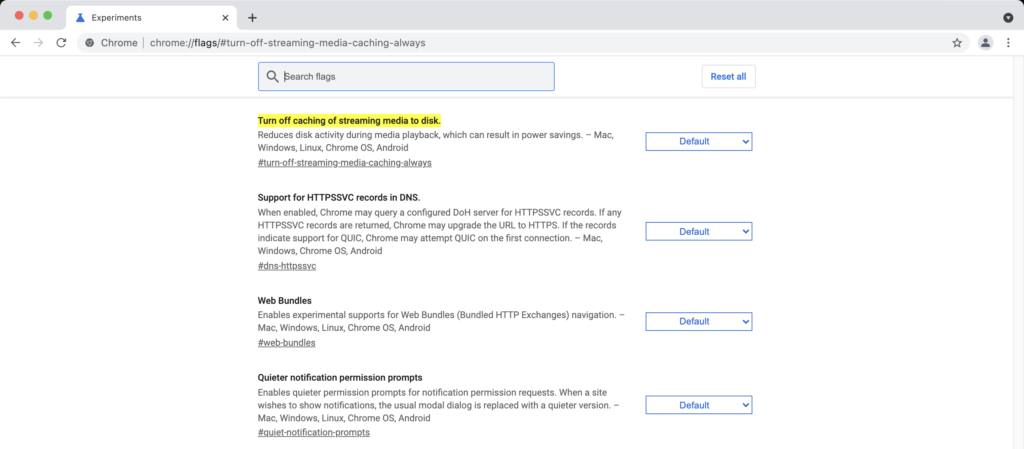
Task: Expand the Web Bundles Default dropdown
Action: click(x=699, y=322)
